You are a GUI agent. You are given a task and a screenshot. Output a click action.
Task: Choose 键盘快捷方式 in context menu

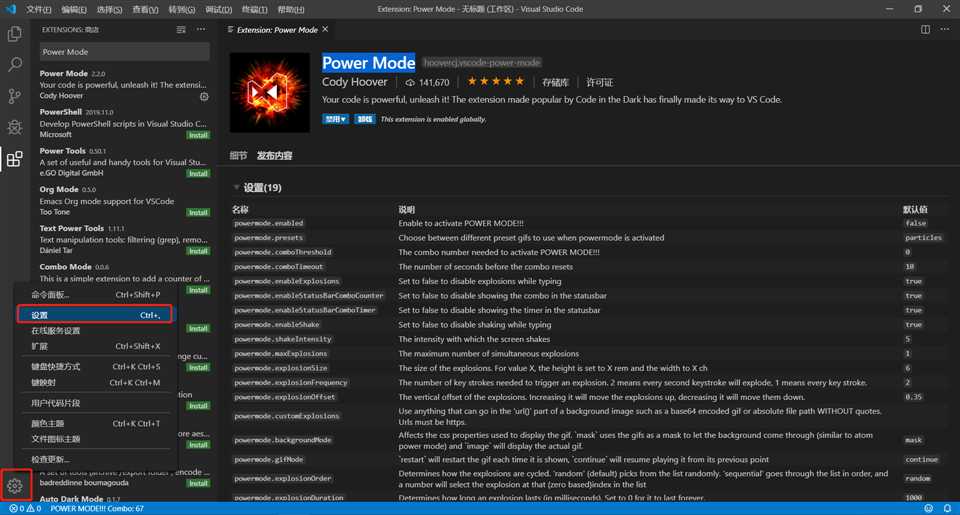point(96,366)
